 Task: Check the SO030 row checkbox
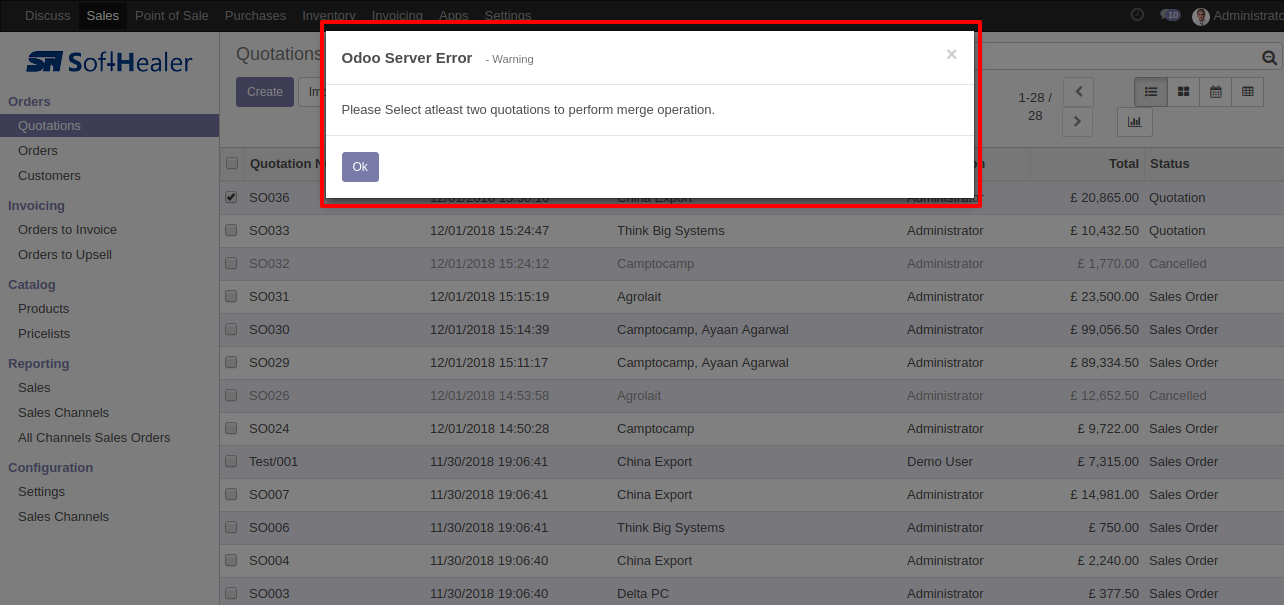(x=231, y=329)
